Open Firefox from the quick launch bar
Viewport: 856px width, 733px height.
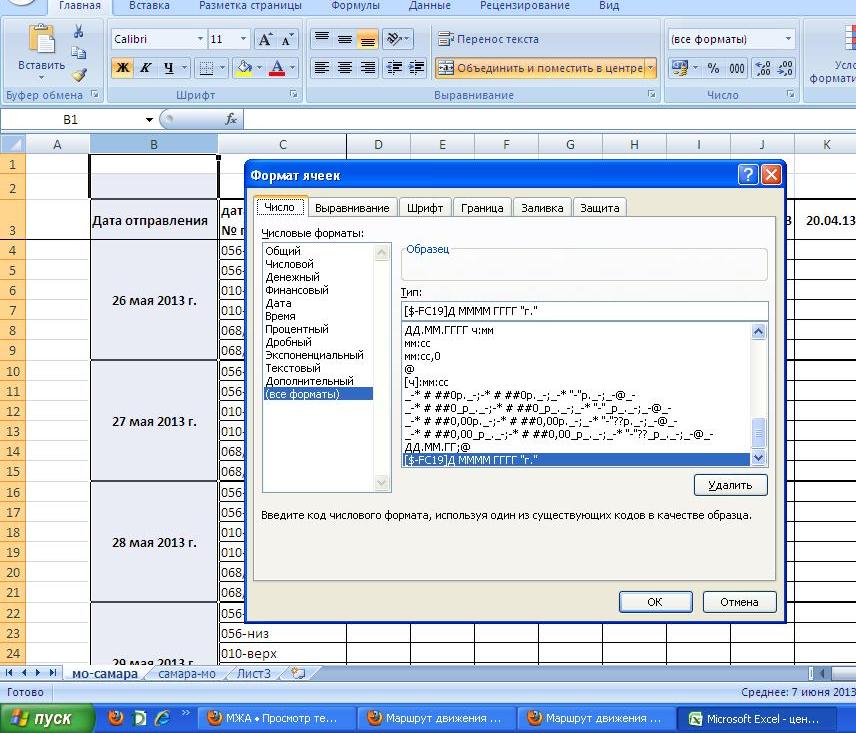pos(116,718)
